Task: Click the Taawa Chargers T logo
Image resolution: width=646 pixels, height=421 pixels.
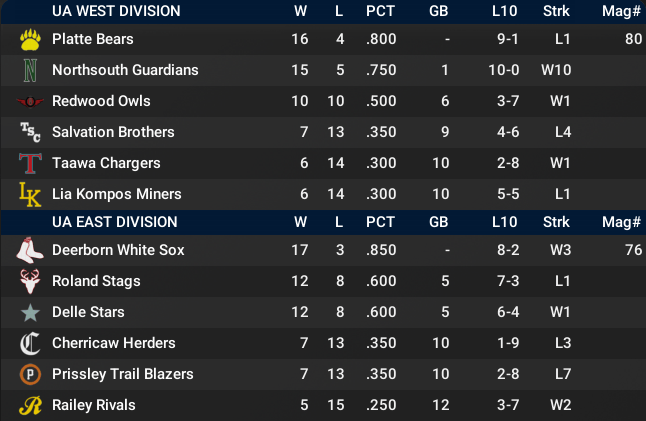Action: coord(31,164)
